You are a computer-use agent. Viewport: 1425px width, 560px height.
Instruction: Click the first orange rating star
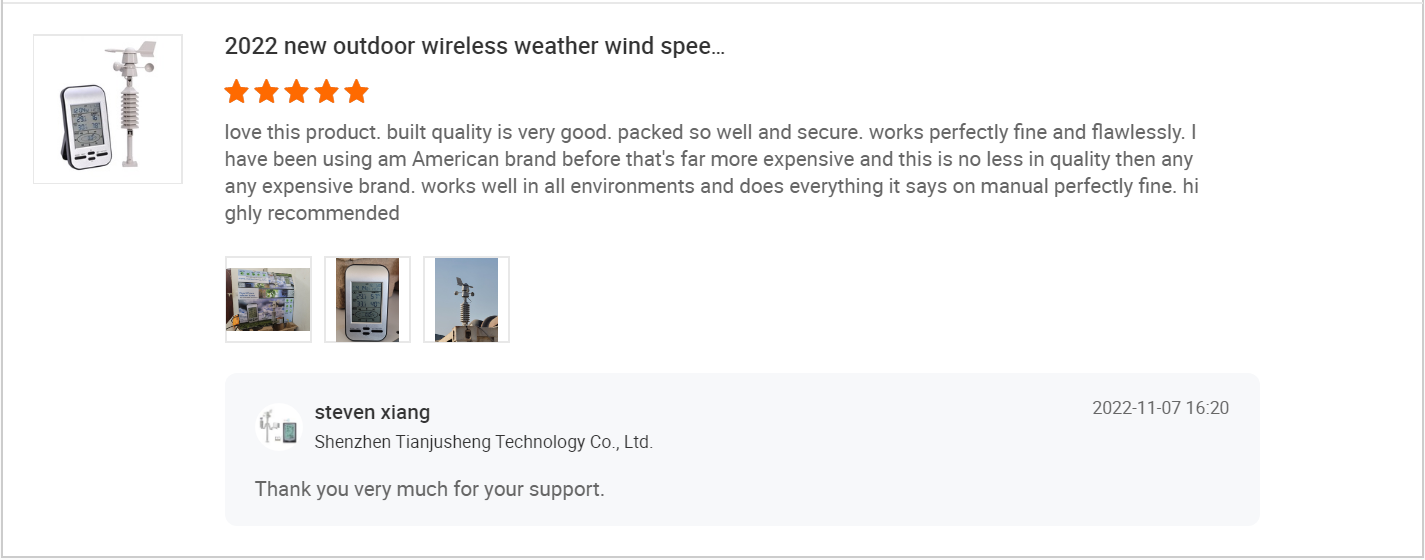click(x=236, y=93)
